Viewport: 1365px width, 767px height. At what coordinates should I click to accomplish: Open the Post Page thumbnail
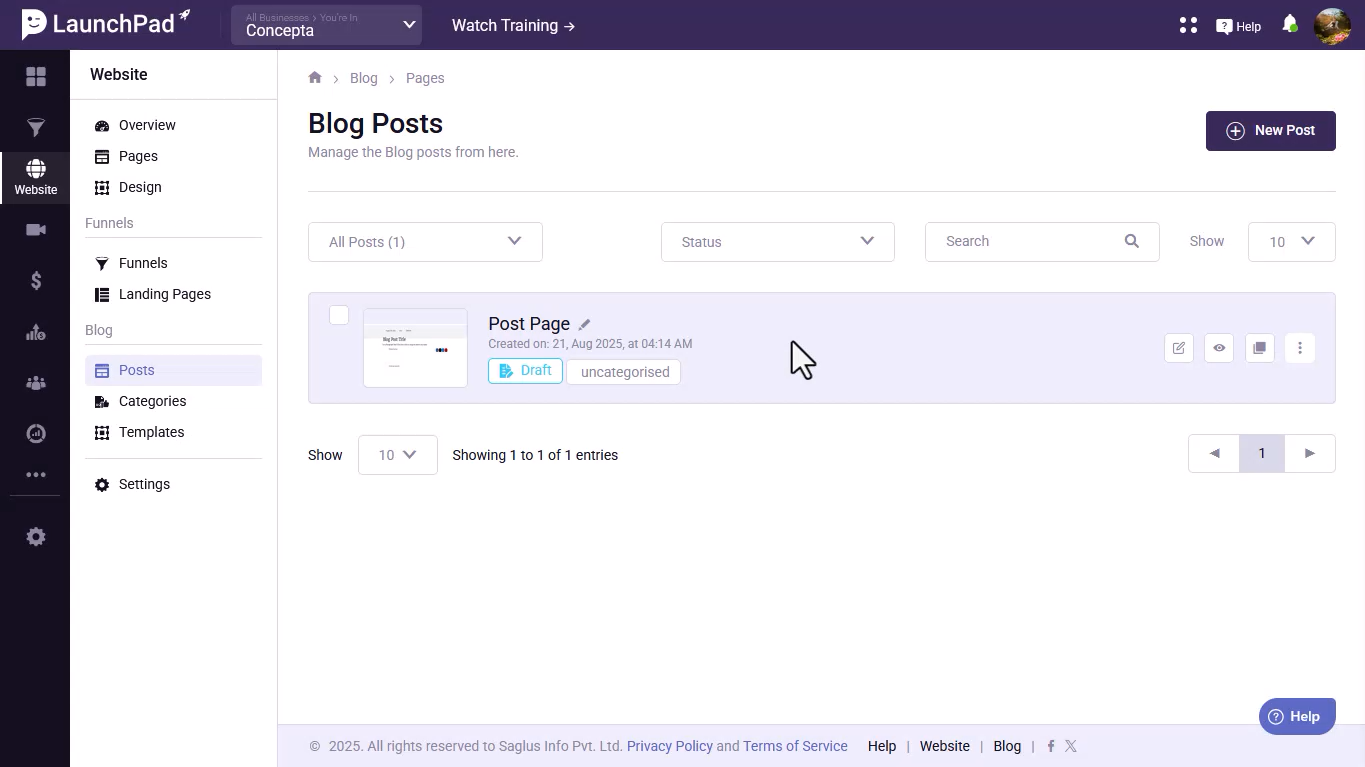point(415,348)
